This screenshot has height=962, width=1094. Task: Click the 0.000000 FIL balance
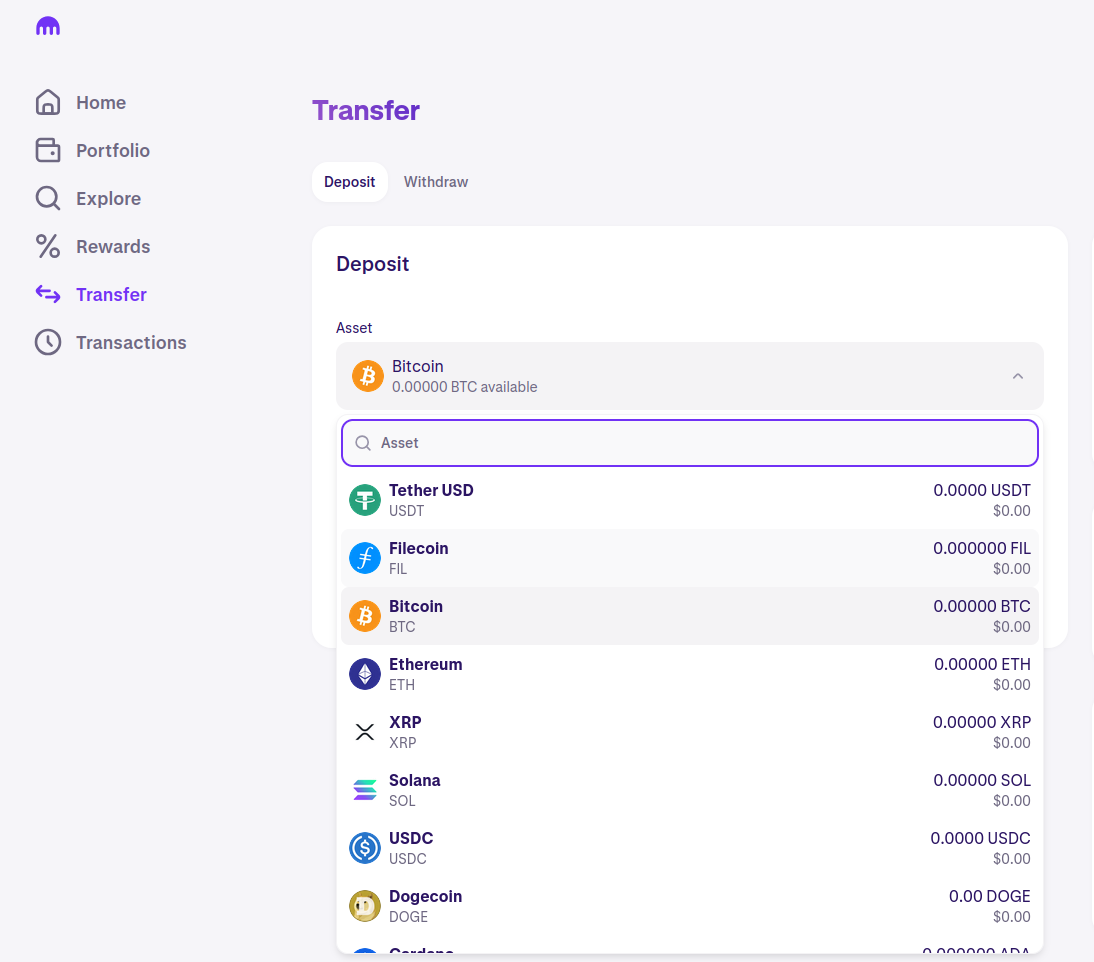click(982, 548)
